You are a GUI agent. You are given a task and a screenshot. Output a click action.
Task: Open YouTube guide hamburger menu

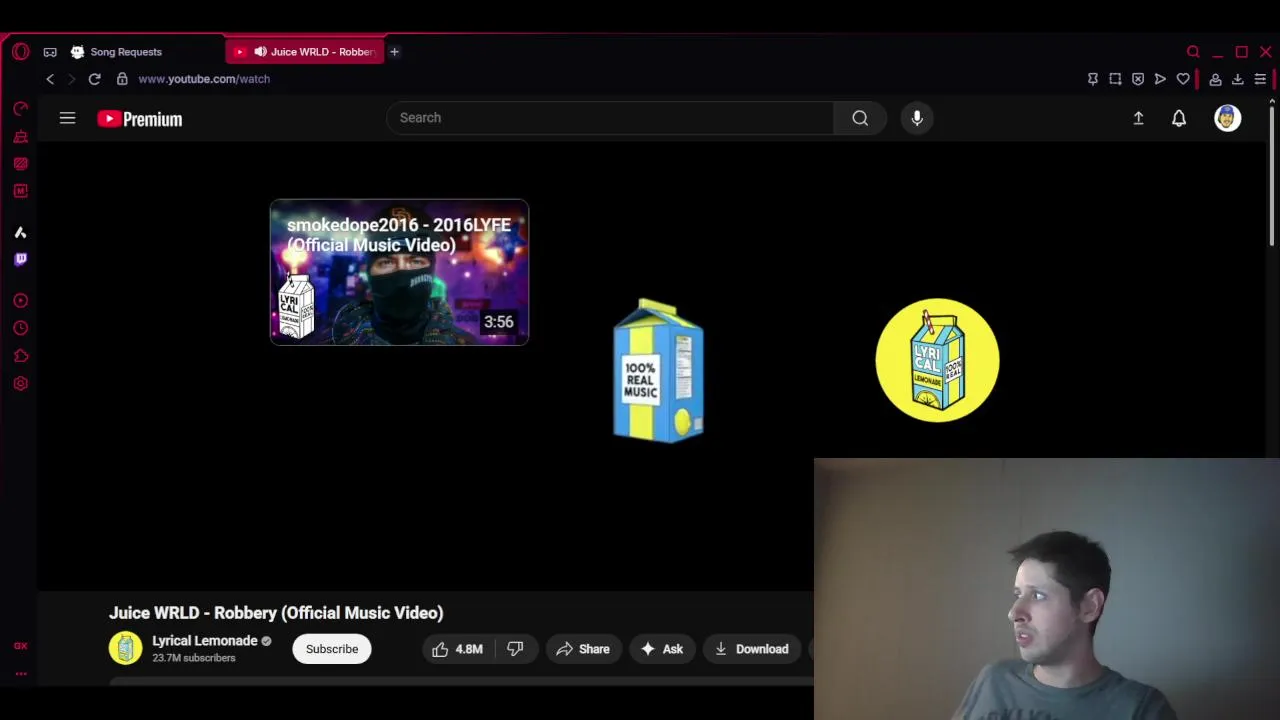tap(67, 118)
